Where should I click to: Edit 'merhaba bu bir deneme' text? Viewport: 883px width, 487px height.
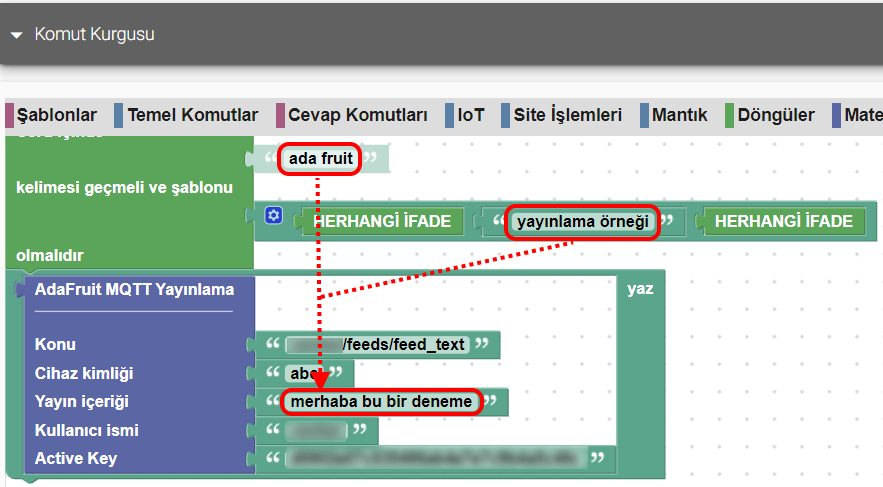point(380,402)
